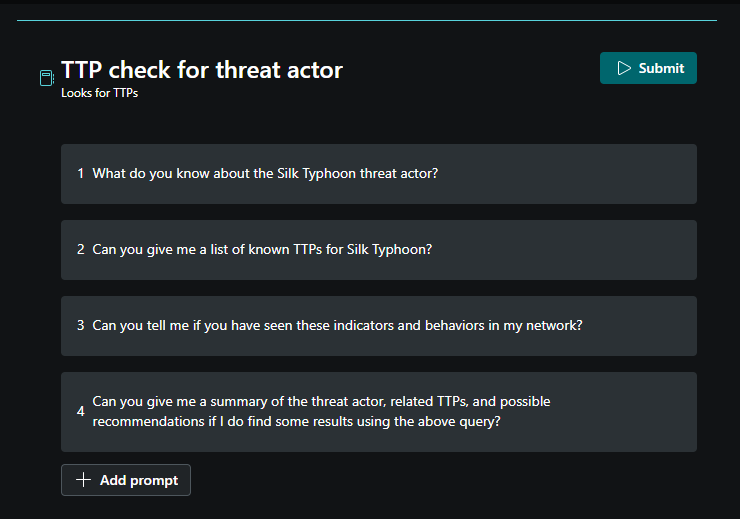The height and width of the screenshot is (519, 740).
Task: Click the title 'TTP check for threat actor'
Action: click(x=202, y=70)
